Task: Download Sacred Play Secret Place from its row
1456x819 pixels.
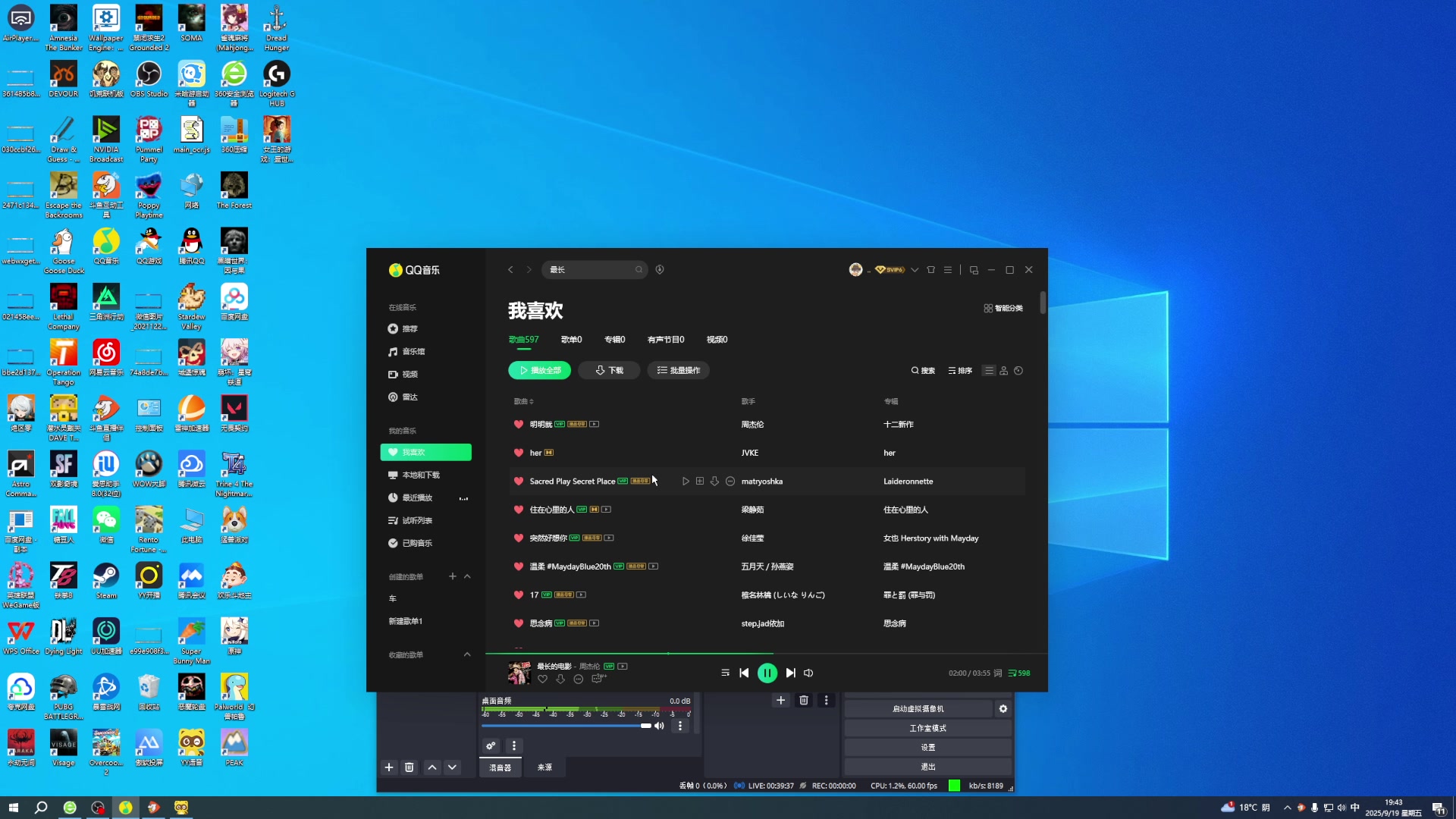Action: click(714, 482)
